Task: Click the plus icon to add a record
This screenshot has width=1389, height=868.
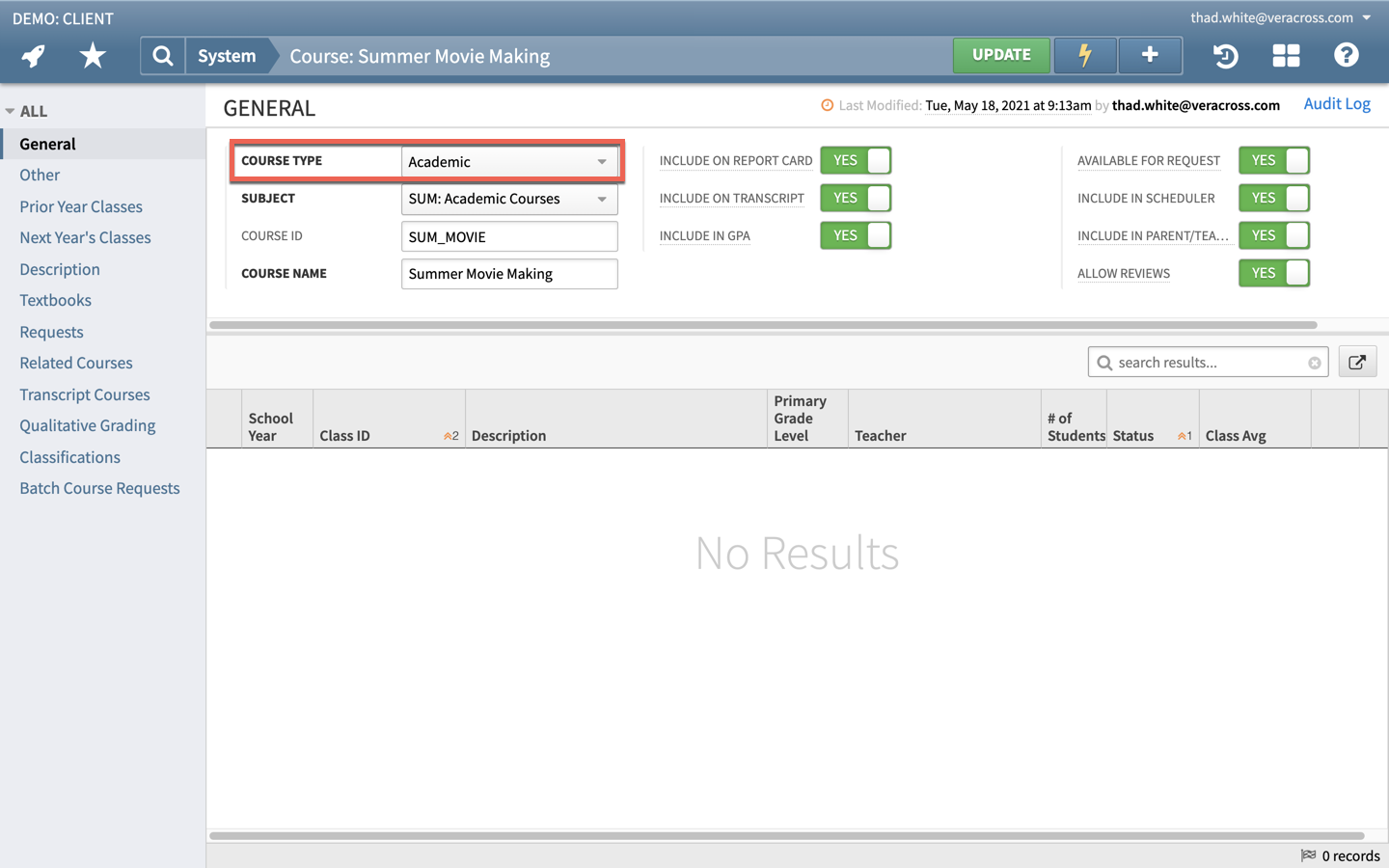Action: pyautogui.click(x=1150, y=56)
